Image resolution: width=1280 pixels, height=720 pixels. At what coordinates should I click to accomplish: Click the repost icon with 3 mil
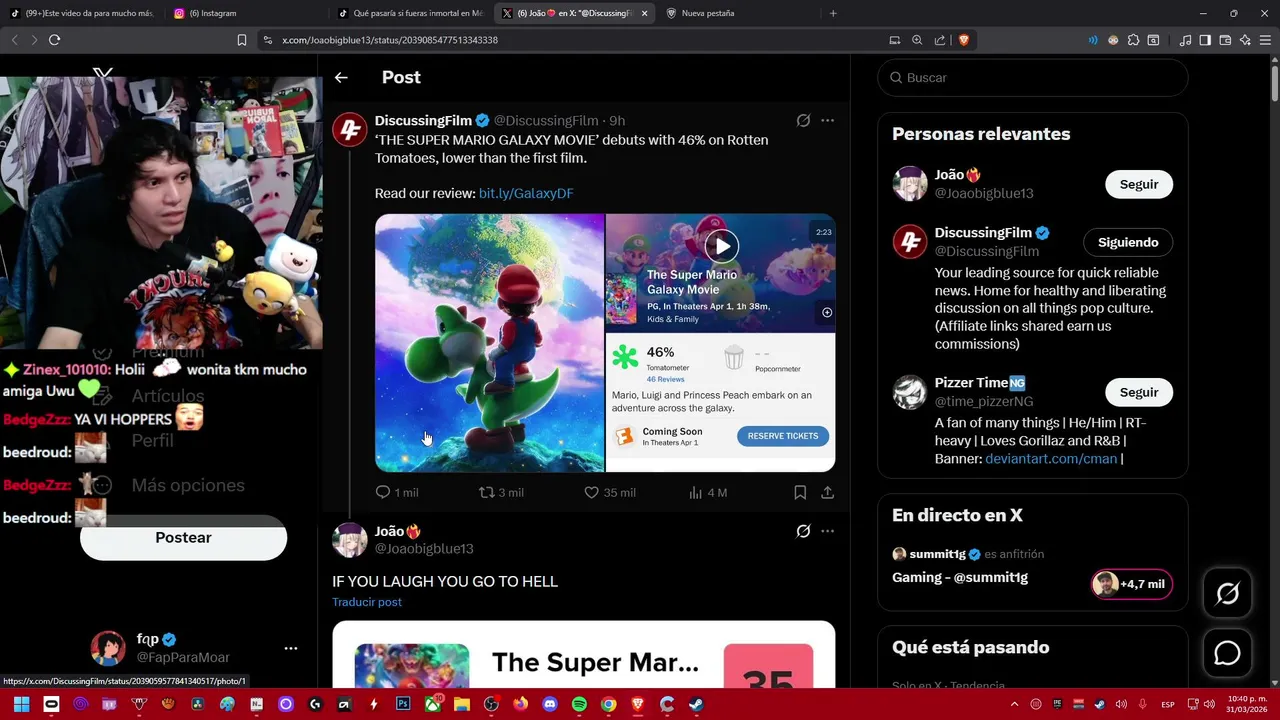487,492
